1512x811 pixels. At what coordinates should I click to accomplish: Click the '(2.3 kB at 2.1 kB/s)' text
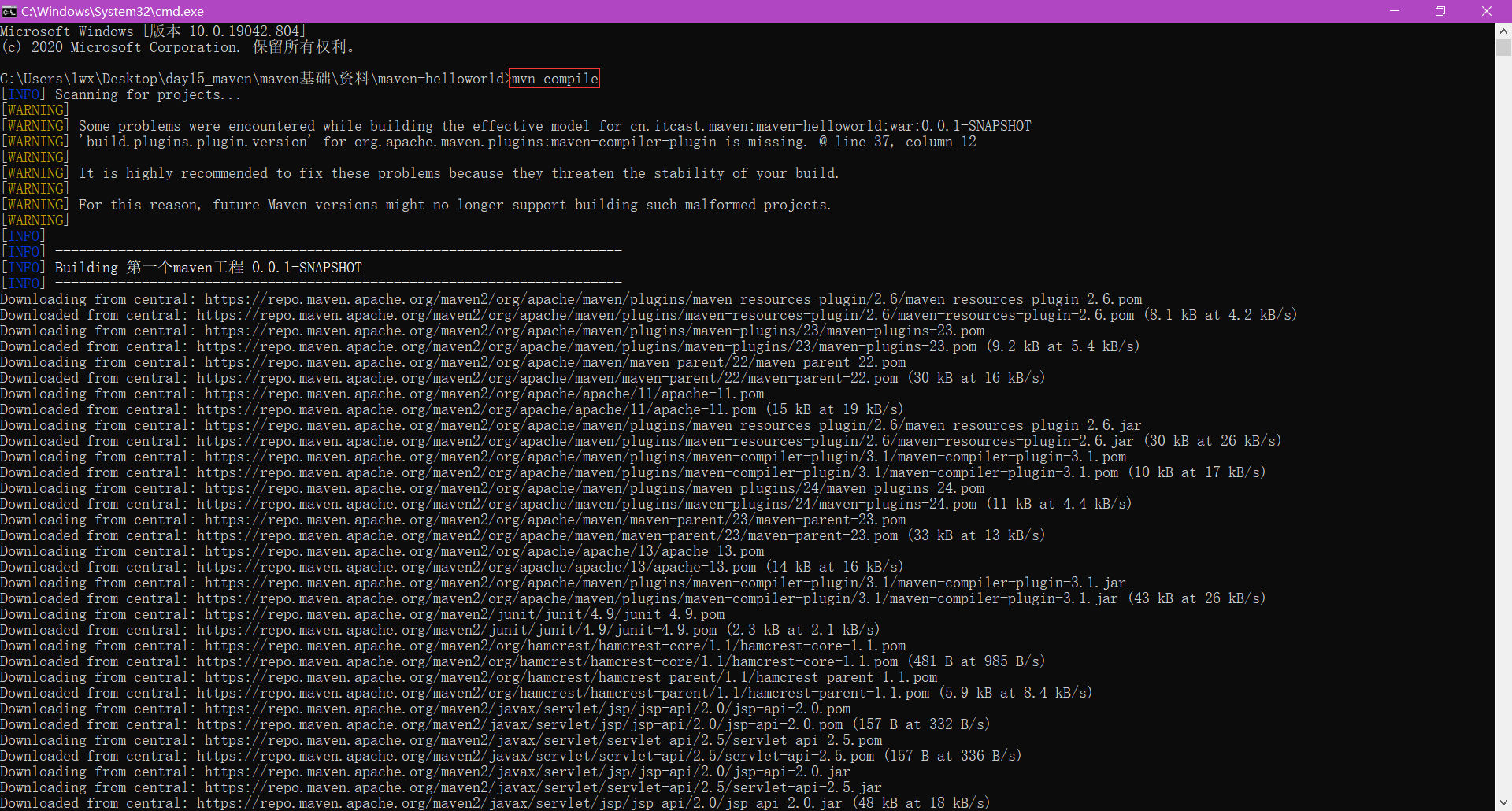[x=803, y=630]
